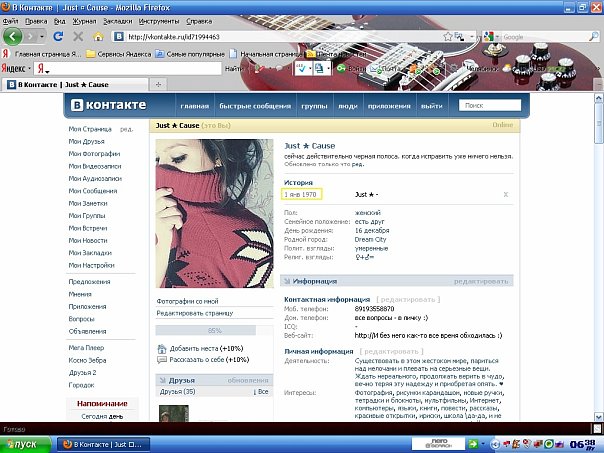Click the Google search engine icon
The image size is (604, 453).
(x=489, y=37)
